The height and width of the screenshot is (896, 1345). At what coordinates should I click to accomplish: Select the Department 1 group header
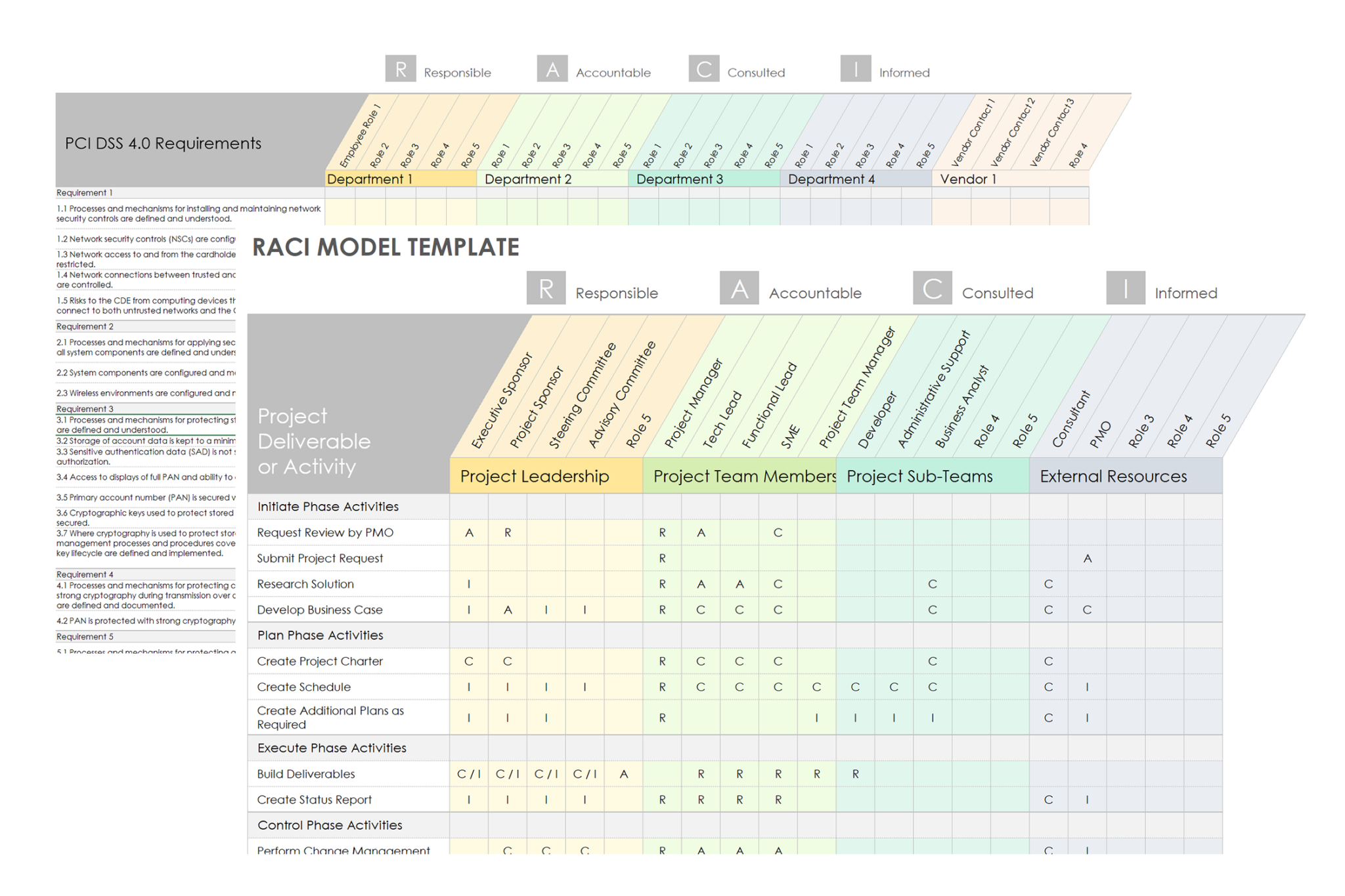pos(401,179)
